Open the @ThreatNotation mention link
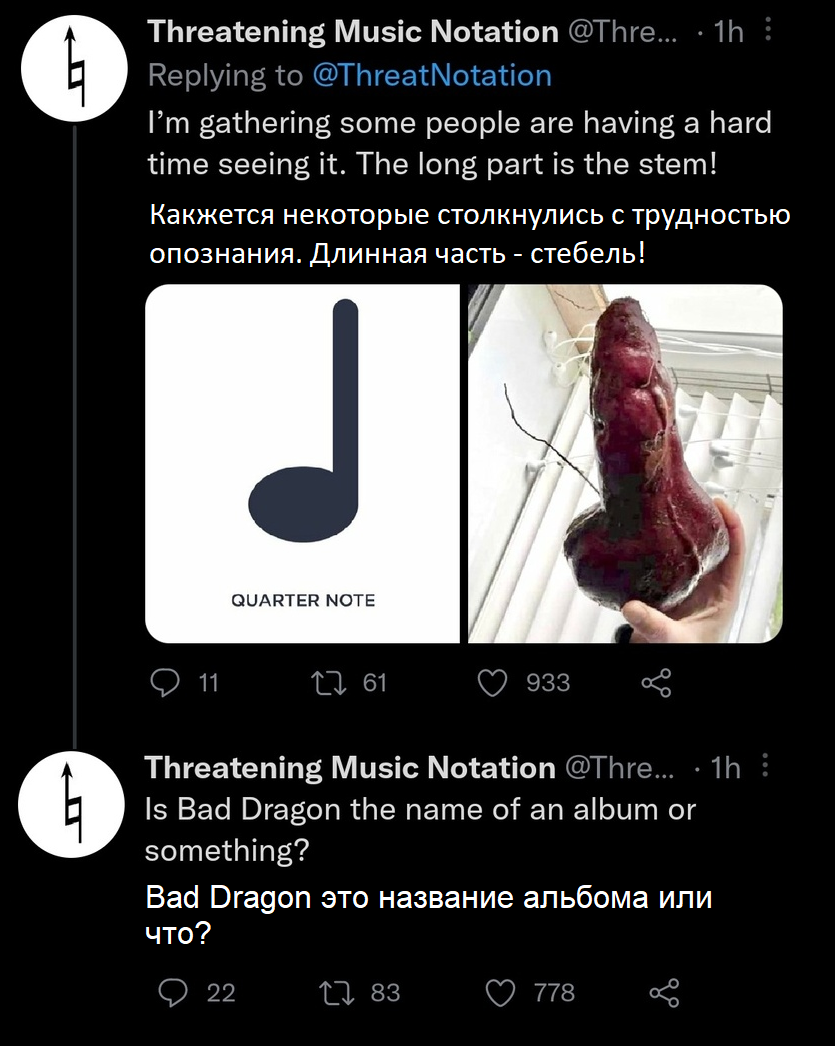Image resolution: width=835 pixels, height=1046 pixels. pyautogui.click(x=431, y=75)
